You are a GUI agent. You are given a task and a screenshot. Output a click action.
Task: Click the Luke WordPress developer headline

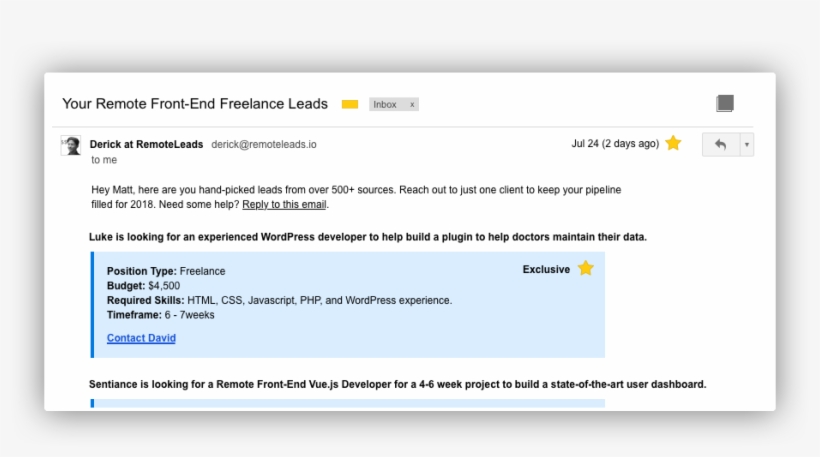[x=368, y=237]
